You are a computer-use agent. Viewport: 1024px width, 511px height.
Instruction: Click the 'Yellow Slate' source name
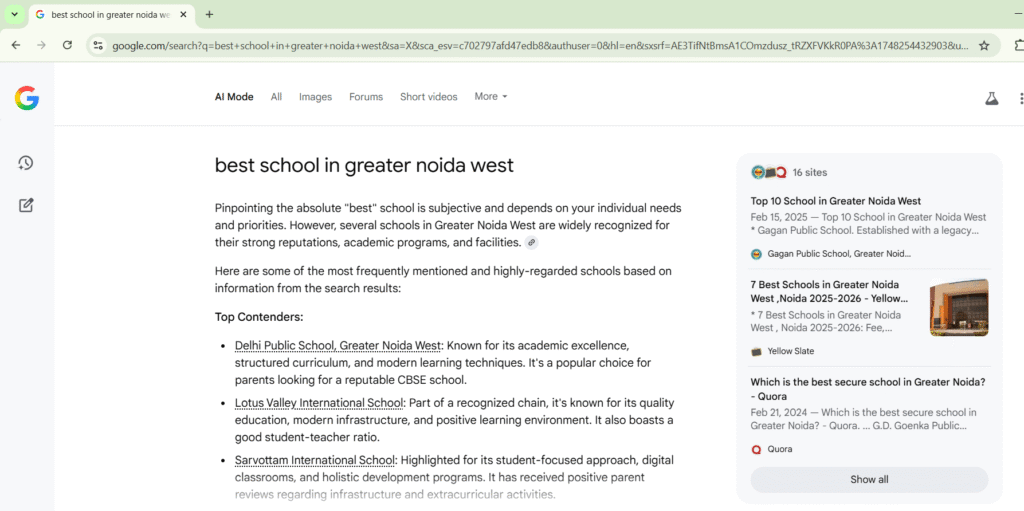[x=791, y=352]
